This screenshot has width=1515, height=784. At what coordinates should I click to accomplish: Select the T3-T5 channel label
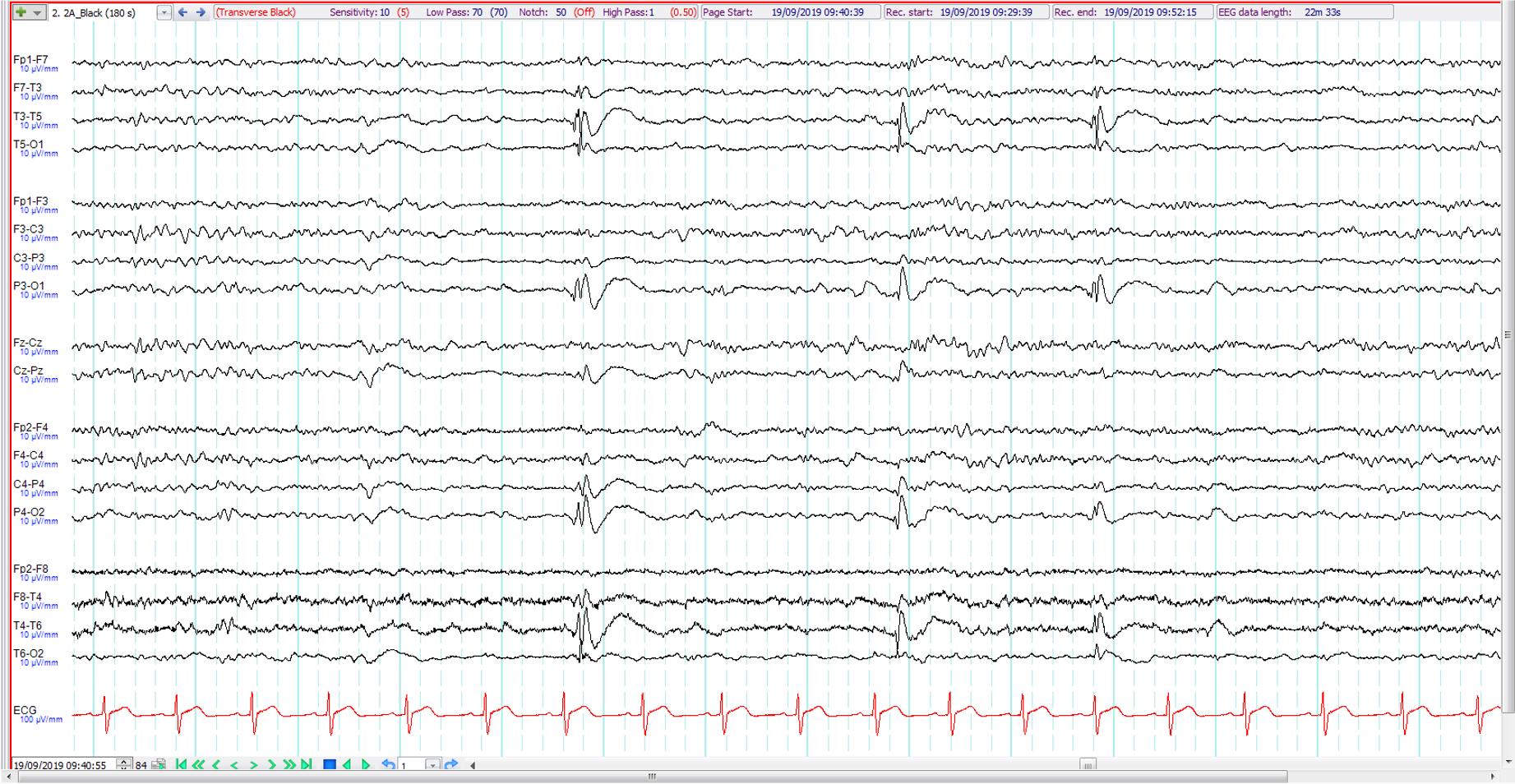tap(27, 117)
